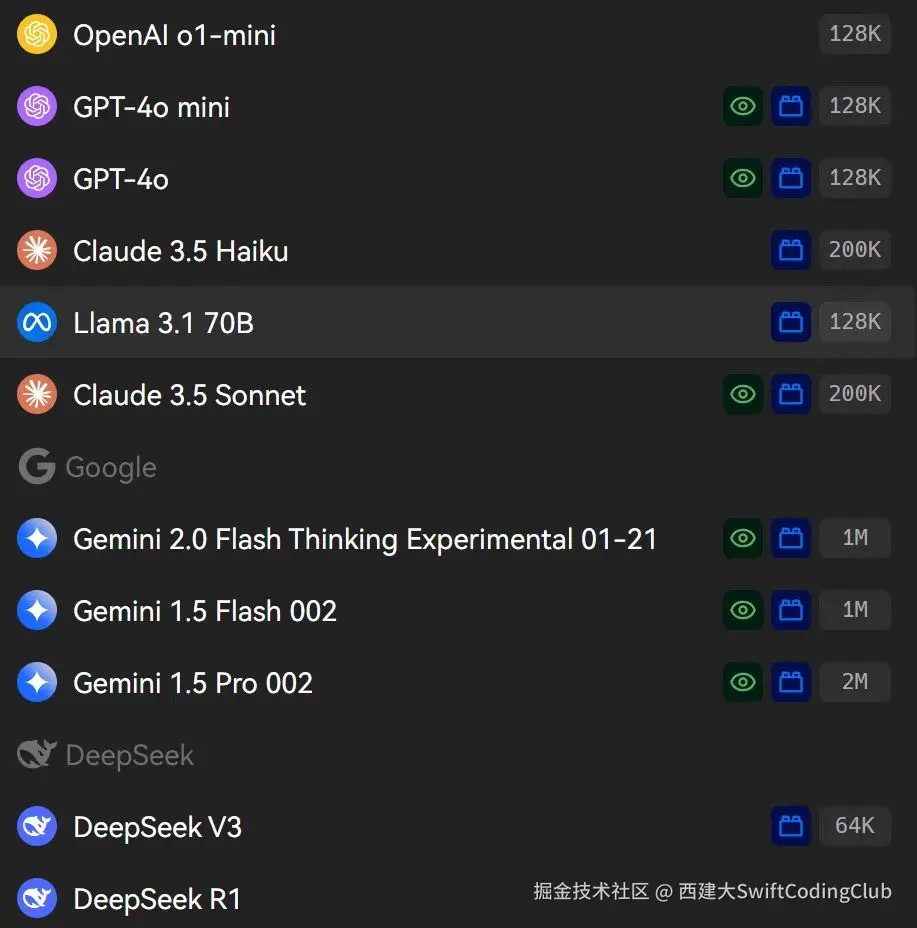
Task: Select the GPT-4o model
Action: click(121, 179)
